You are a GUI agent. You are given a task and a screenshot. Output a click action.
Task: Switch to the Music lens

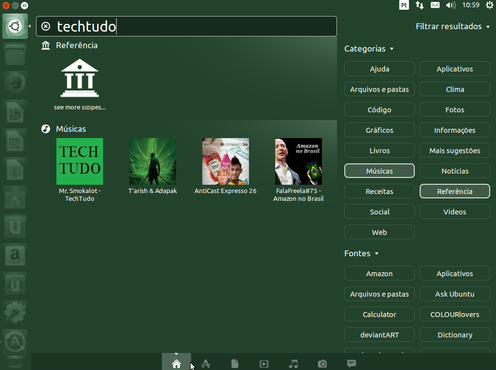click(293, 364)
